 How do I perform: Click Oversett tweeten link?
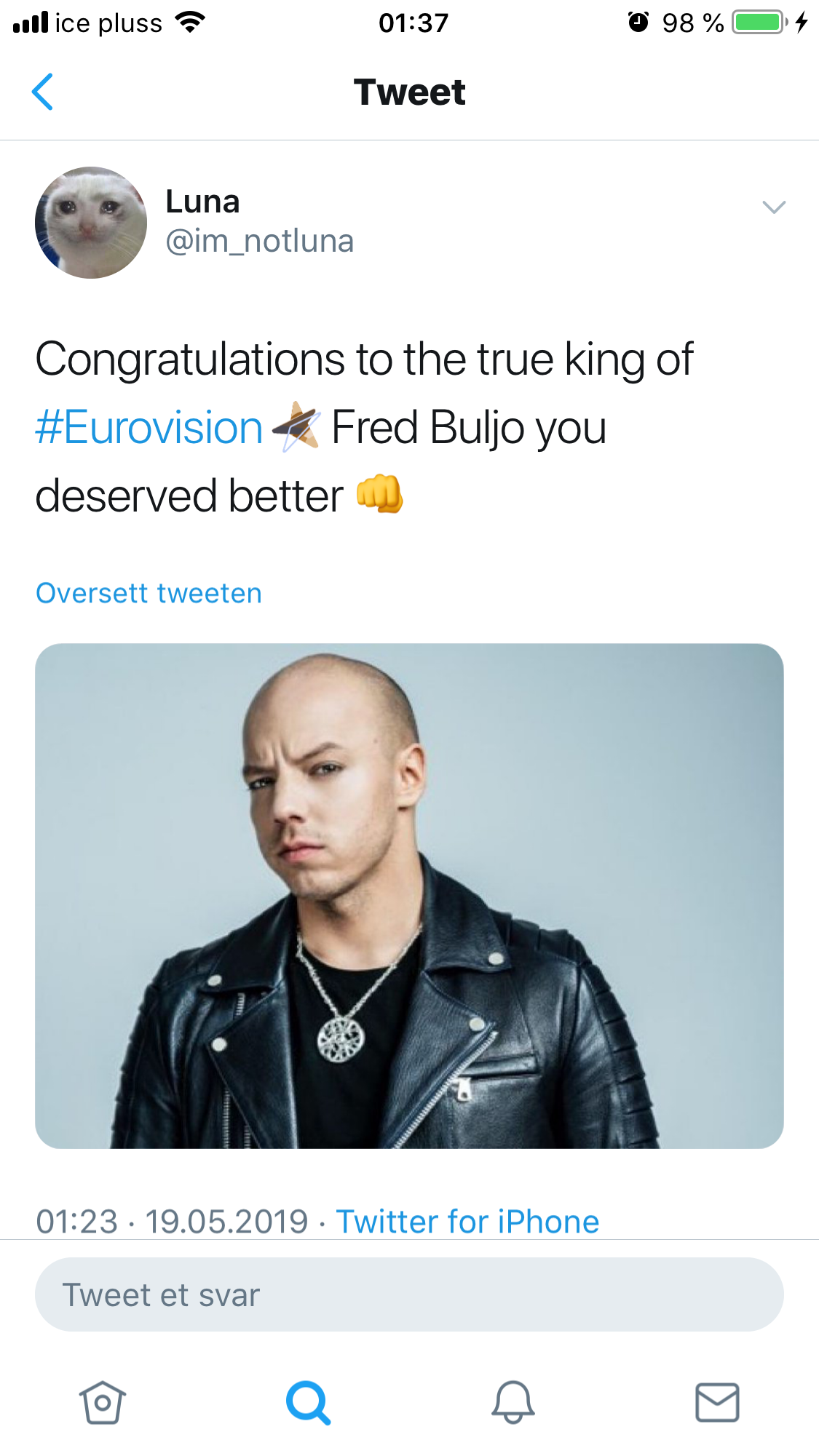[149, 593]
